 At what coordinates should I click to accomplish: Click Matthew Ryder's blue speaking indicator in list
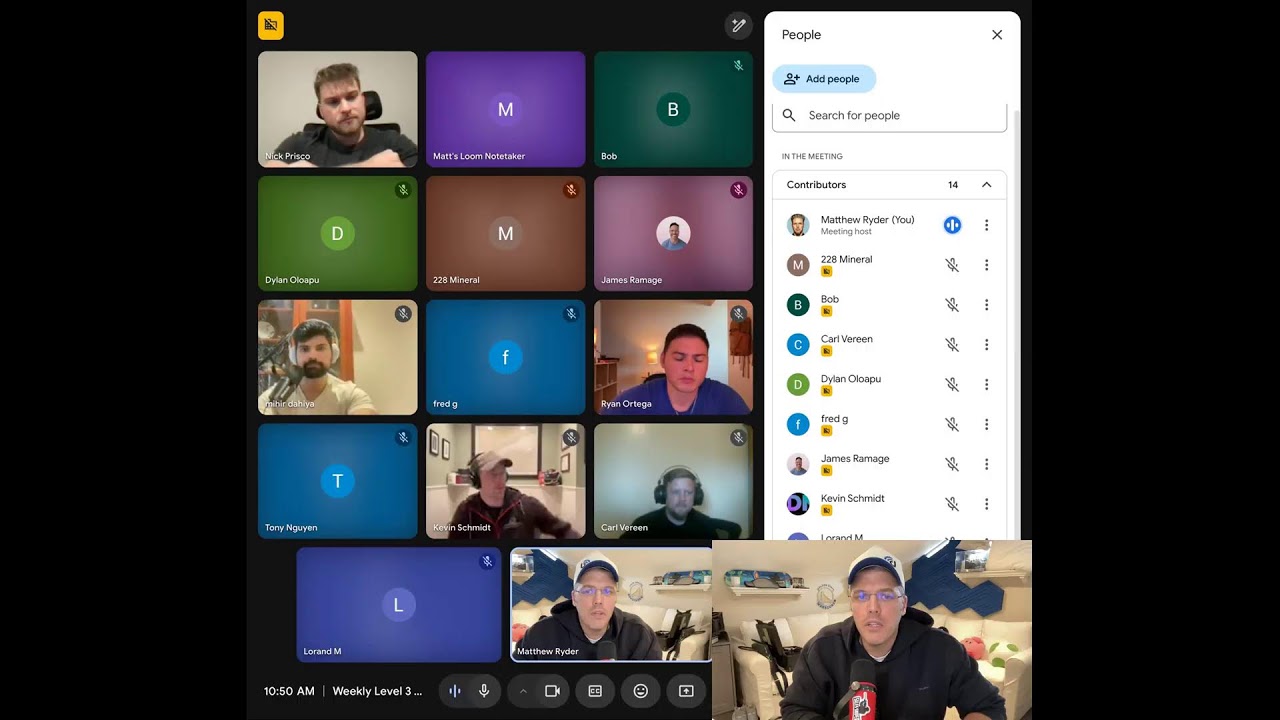(952, 225)
